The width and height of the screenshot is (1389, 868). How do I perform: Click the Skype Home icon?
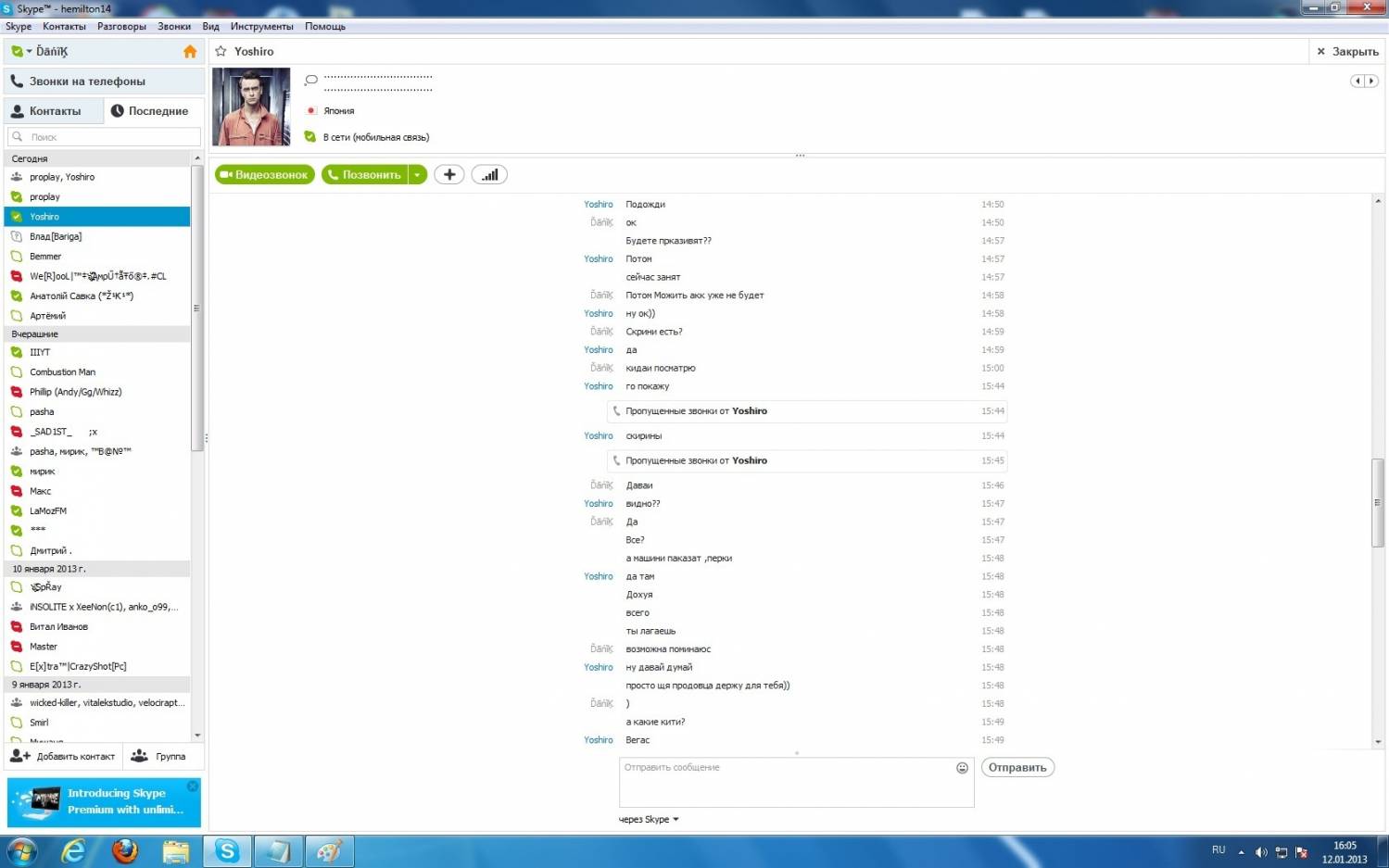[190, 52]
